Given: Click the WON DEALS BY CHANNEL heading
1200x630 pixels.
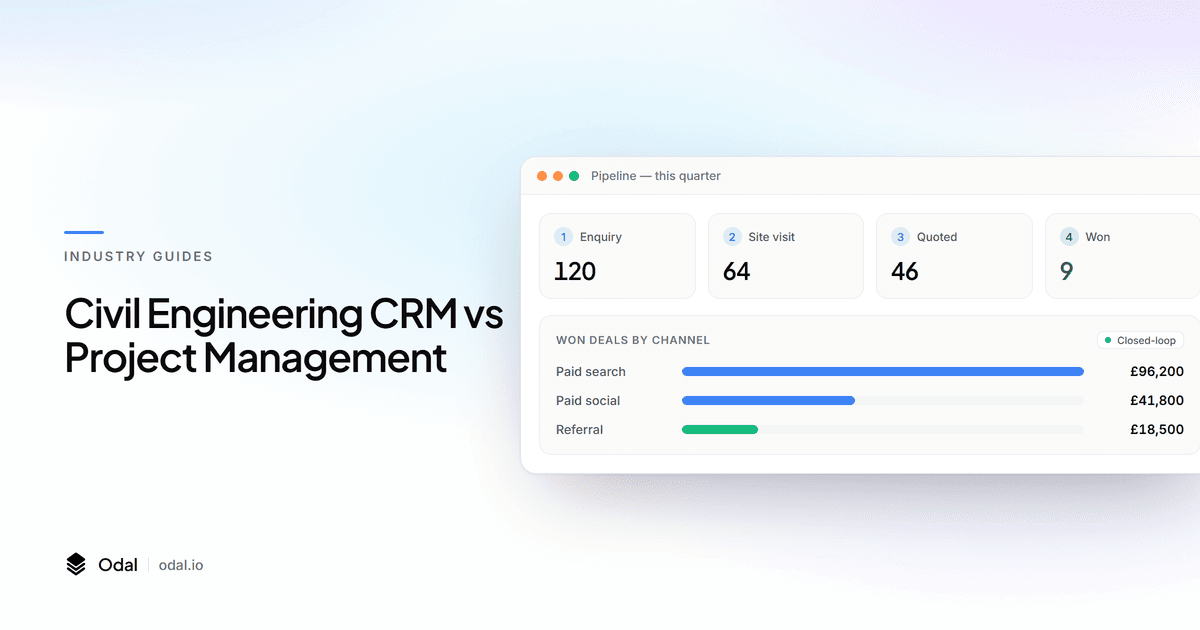Looking at the screenshot, I should coord(633,340).
